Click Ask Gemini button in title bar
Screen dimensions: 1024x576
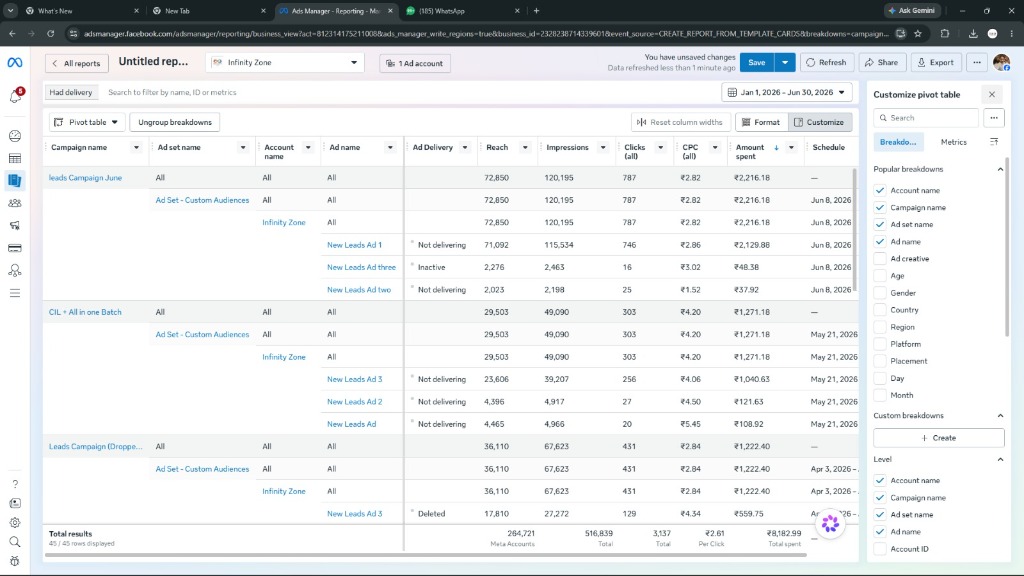tap(912, 10)
